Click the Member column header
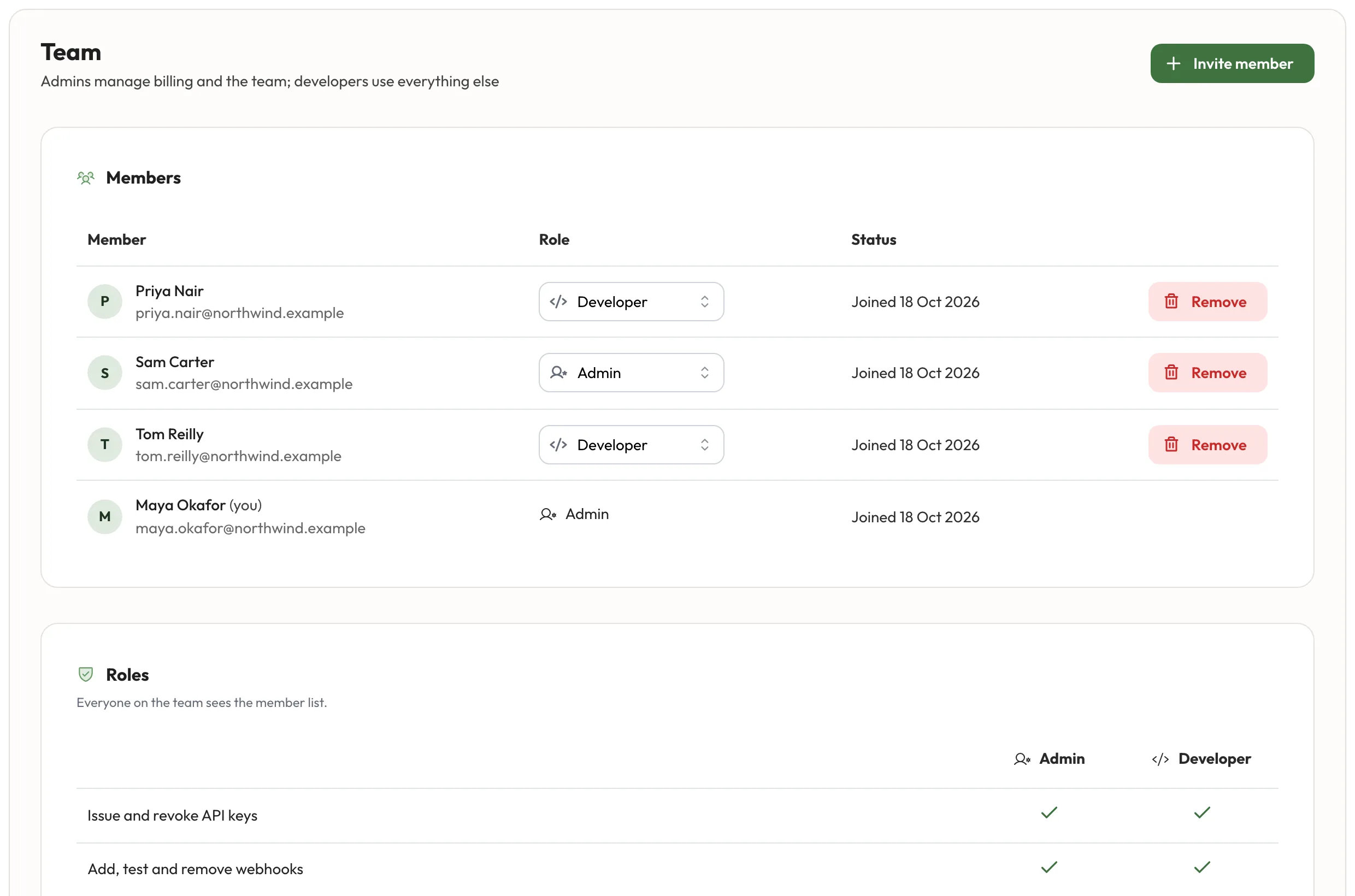 pos(116,239)
